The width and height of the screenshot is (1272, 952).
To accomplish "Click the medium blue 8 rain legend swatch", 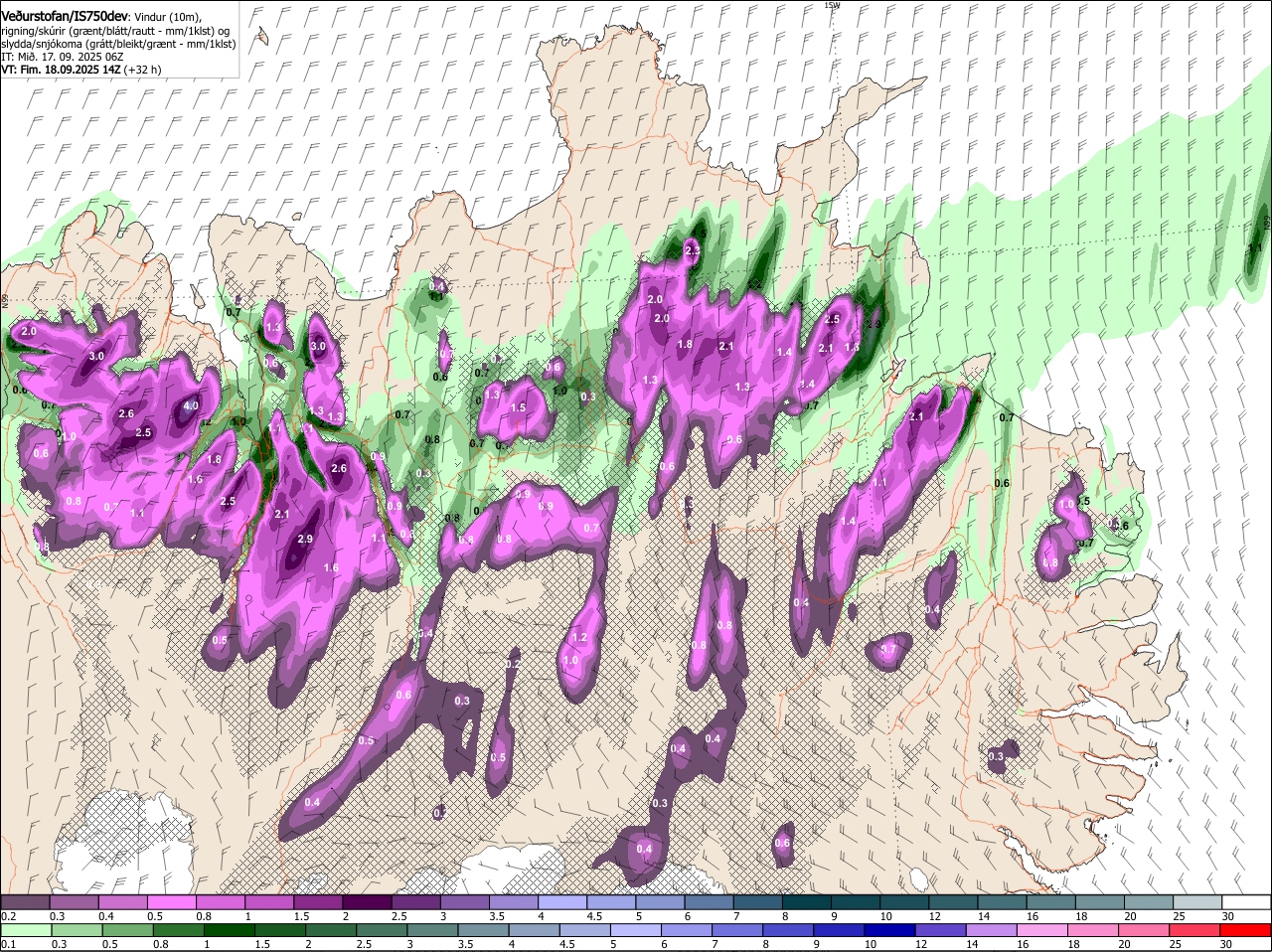I will tap(788, 930).
